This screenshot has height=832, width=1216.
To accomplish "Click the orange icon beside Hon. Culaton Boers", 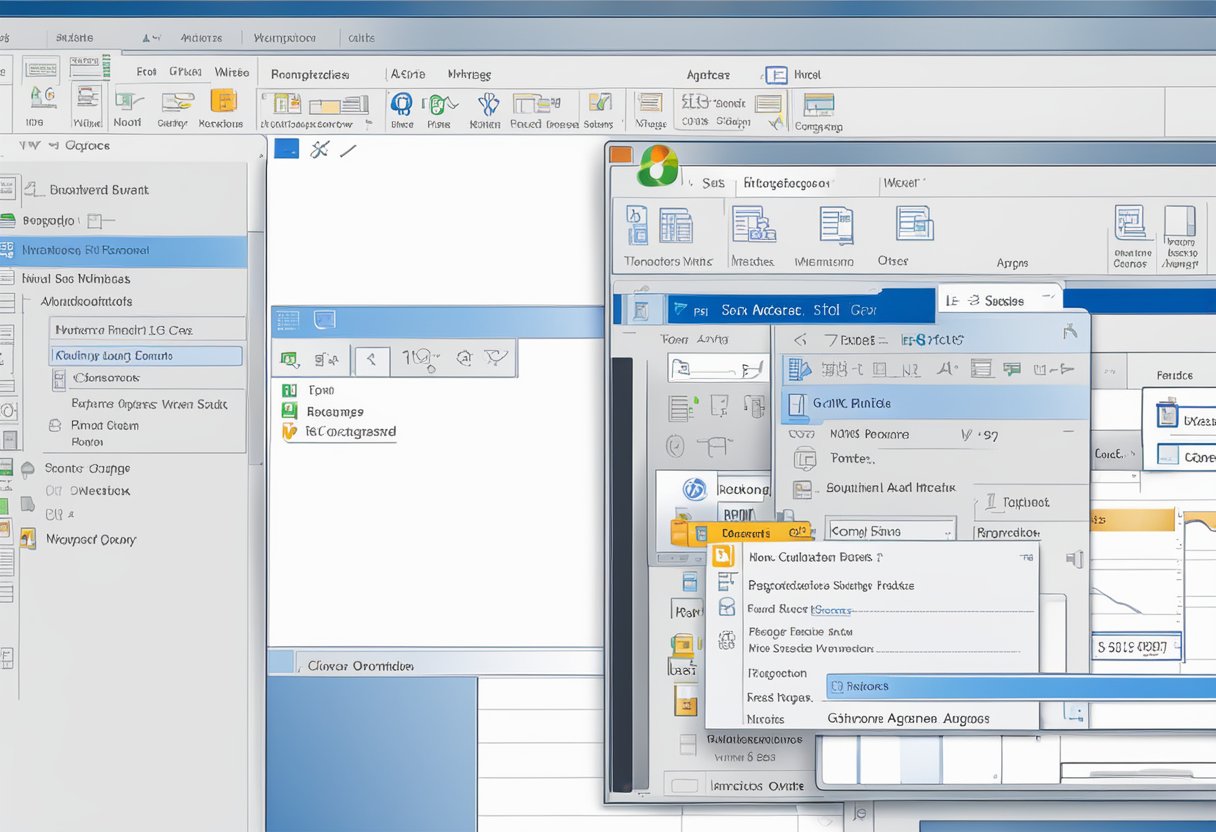I will (723, 557).
